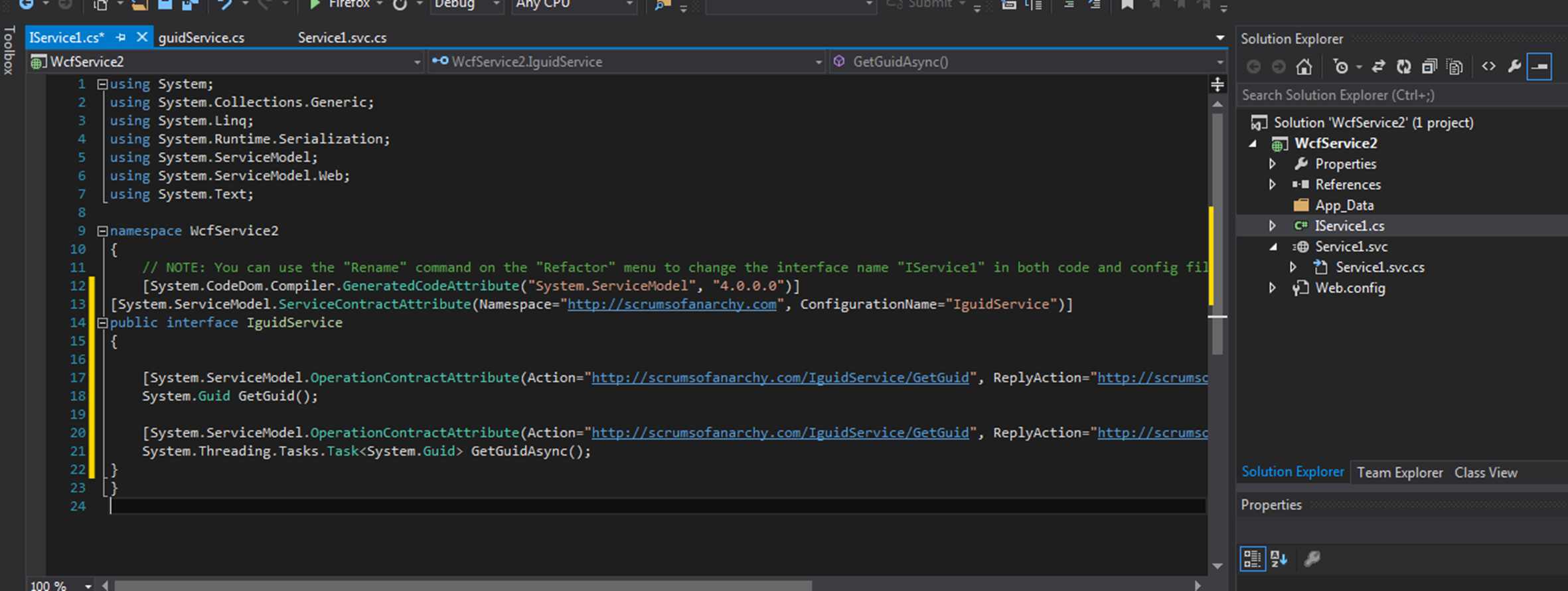This screenshot has width=1568, height=591.
Task: Click Sync with Active Document icon
Action: click(1379, 66)
